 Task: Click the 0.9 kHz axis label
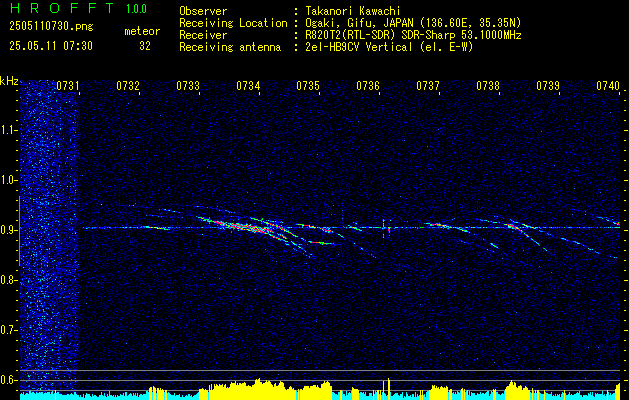pyautogui.click(x=9, y=230)
